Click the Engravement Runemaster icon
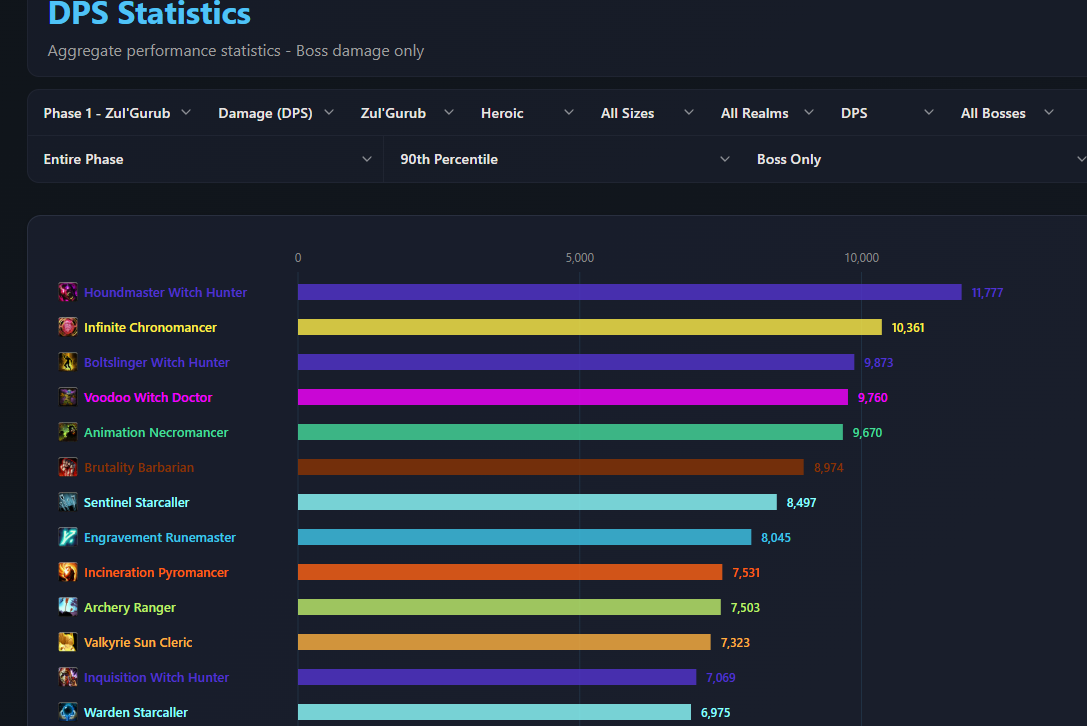 (68, 537)
